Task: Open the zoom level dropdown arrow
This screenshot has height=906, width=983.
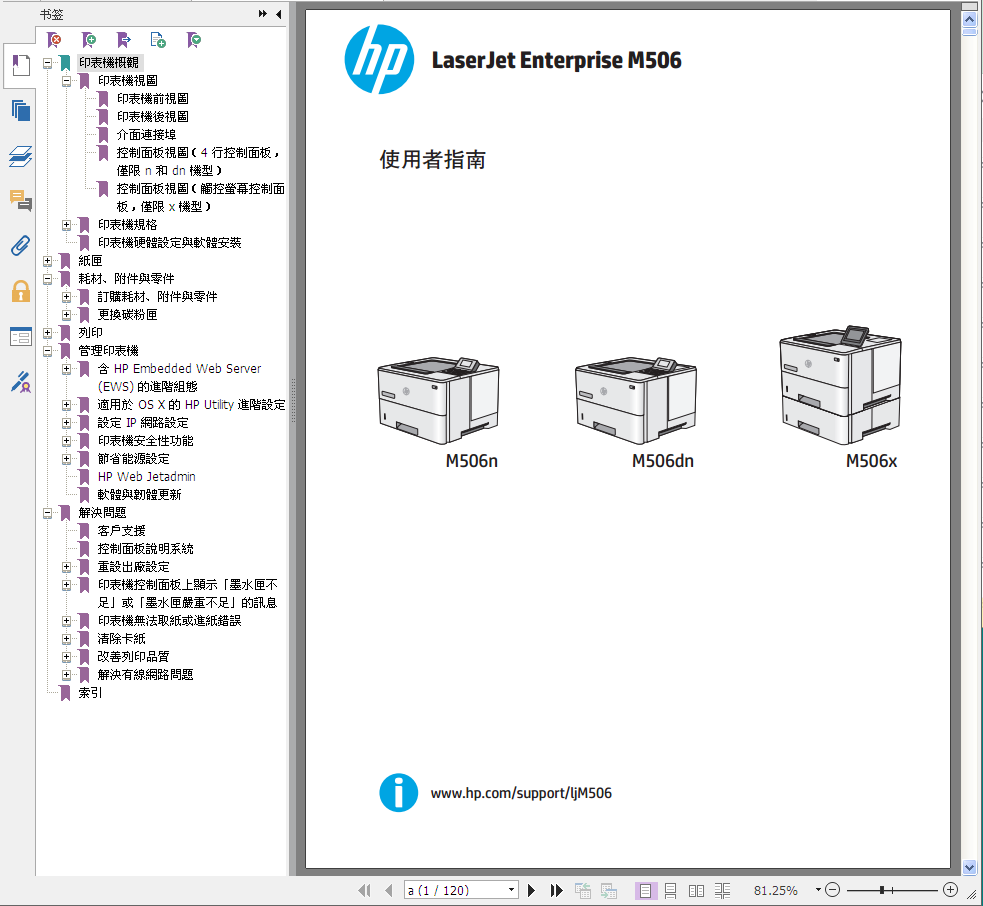Action: 818,890
